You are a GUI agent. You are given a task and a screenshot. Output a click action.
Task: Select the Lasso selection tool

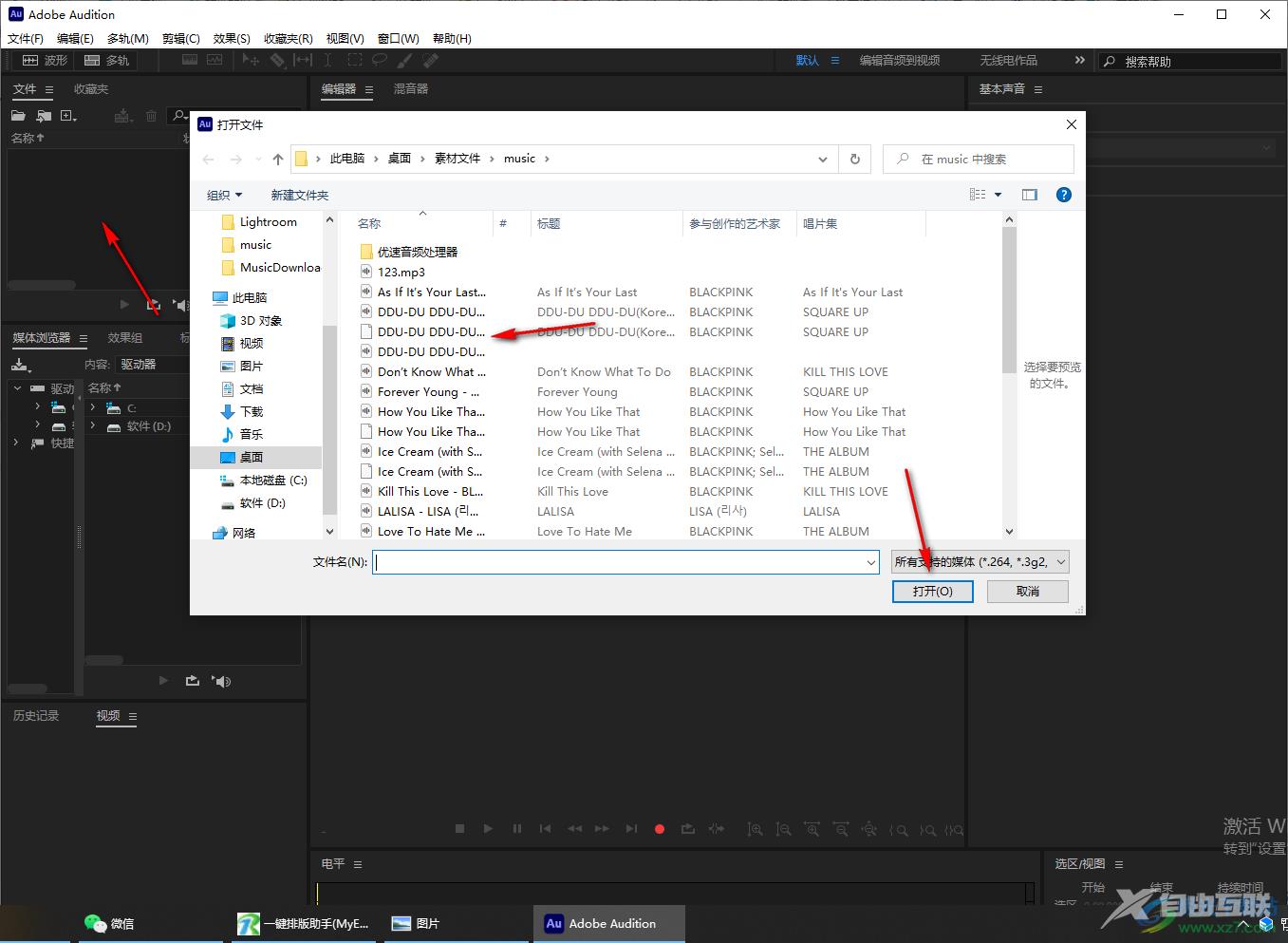380,60
